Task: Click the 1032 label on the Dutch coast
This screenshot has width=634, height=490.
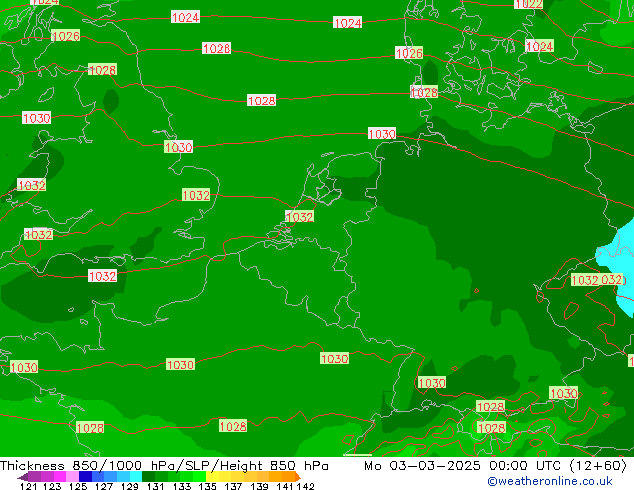Action: click(x=299, y=217)
